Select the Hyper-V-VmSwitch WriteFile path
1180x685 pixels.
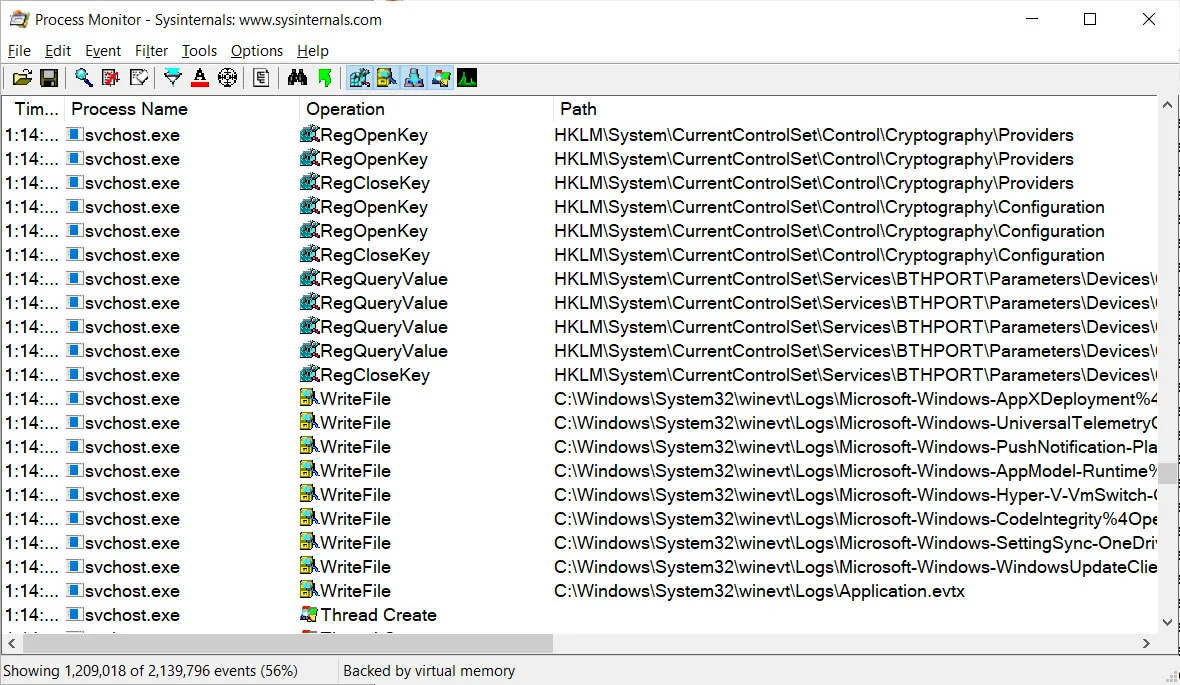pyautogui.click(x=856, y=495)
